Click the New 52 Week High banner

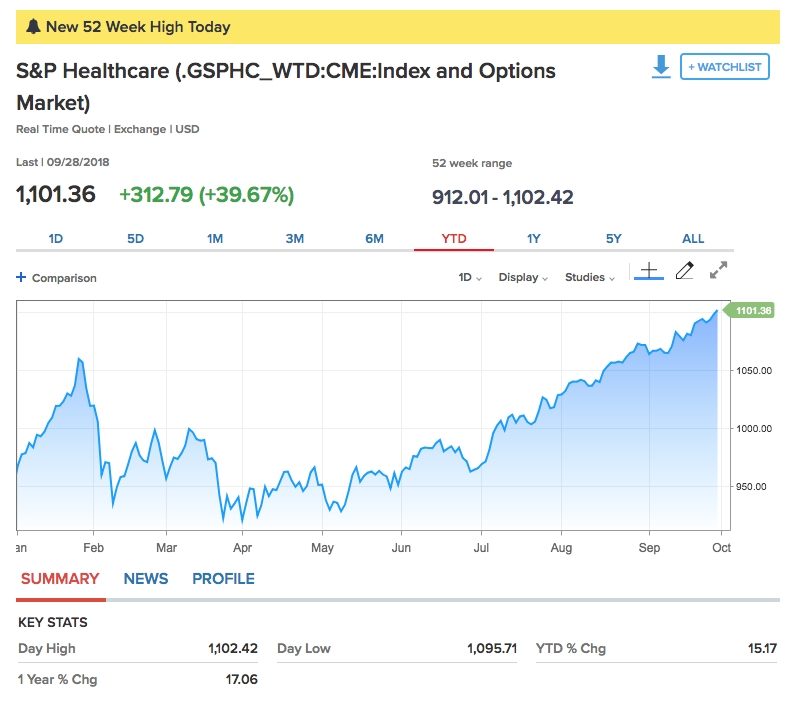click(x=398, y=26)
